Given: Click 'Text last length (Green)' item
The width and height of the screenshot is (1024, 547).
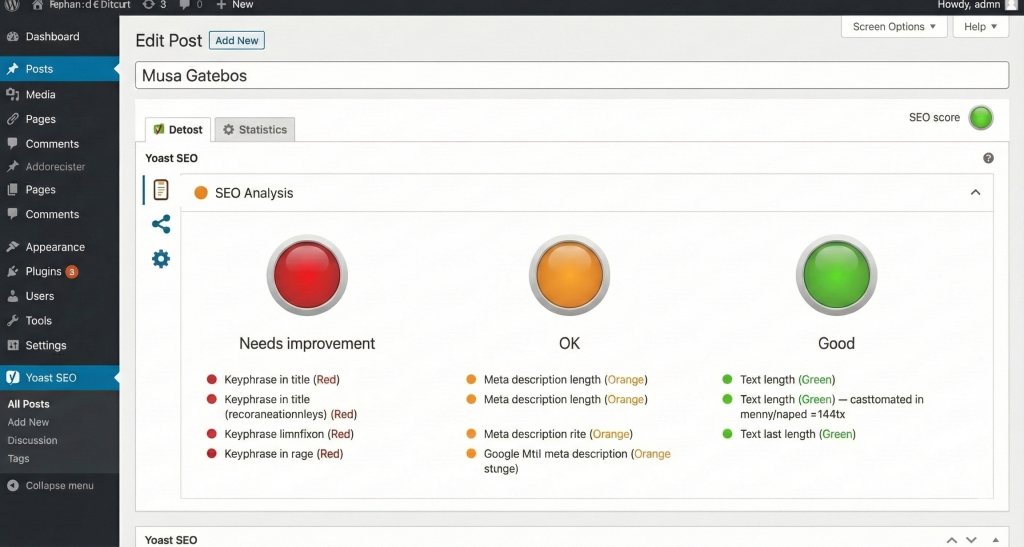Looking at the screenshot, I should coord(789,434).
